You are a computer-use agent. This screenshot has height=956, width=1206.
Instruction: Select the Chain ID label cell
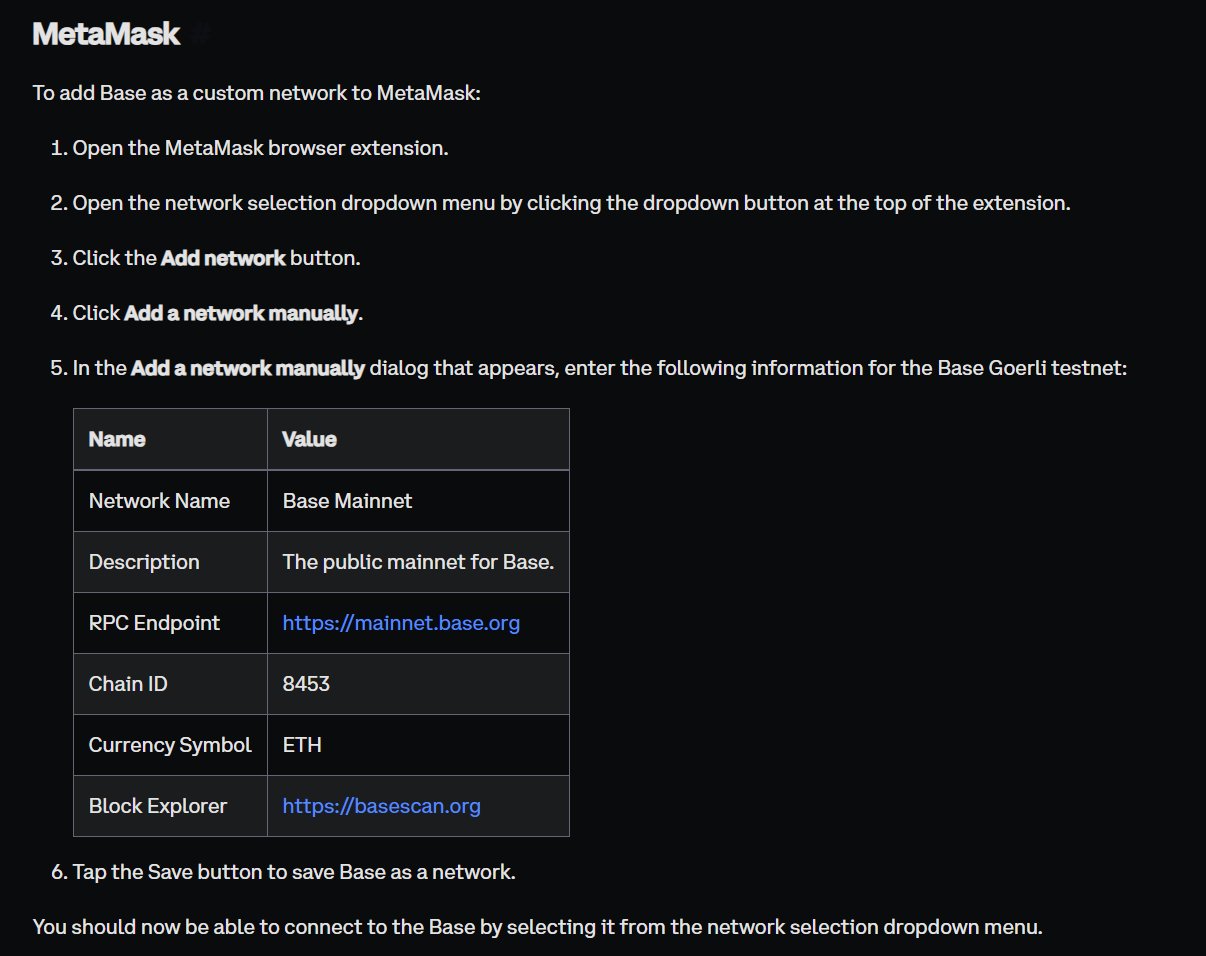click(x=170, y=684)
